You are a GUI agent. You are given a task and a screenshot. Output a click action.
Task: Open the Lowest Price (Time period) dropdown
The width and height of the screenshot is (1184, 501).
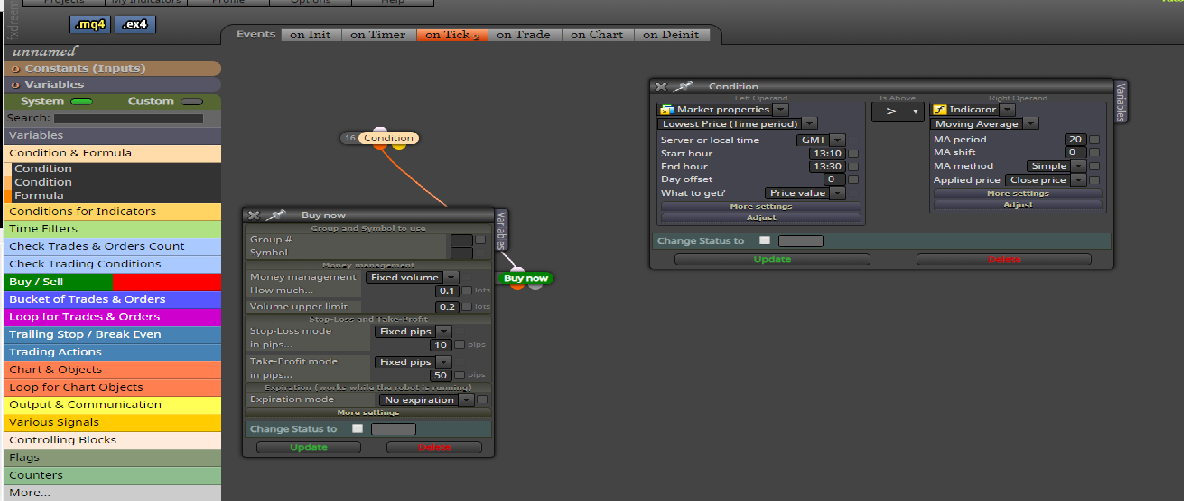click(x=809, y=123)
